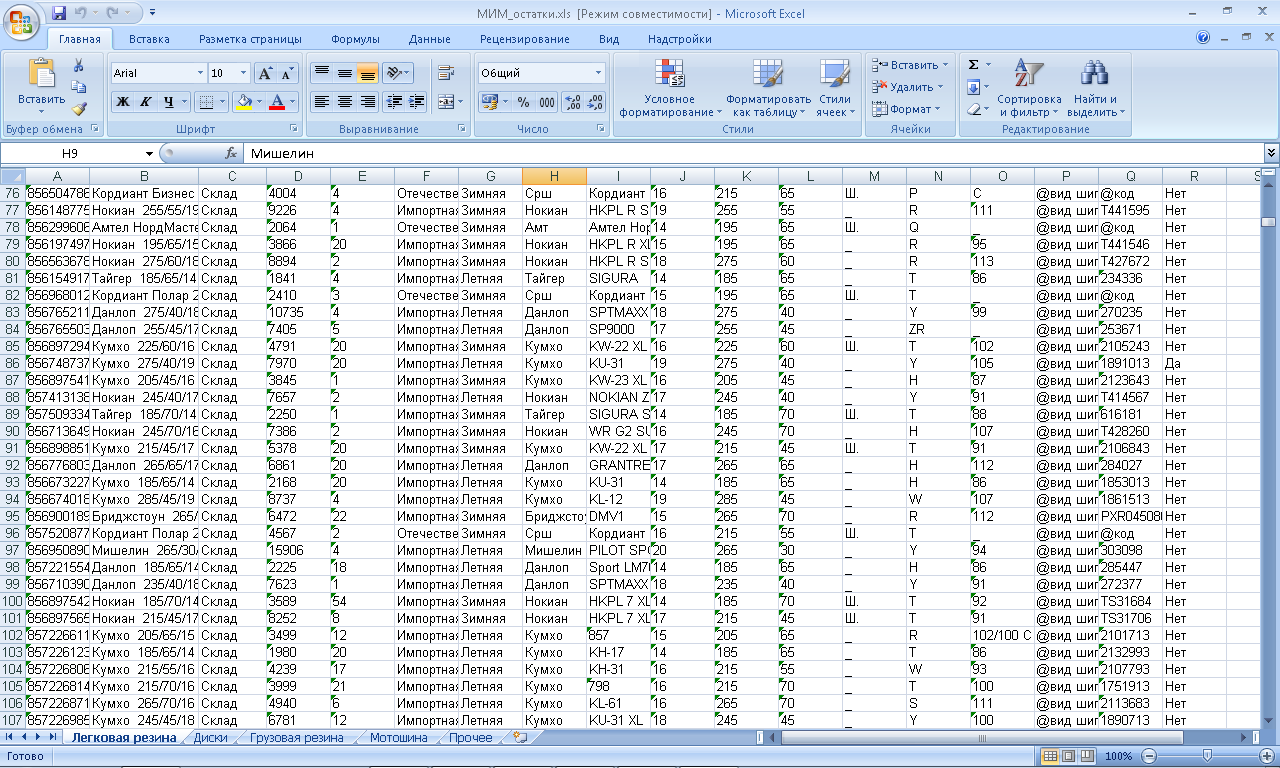Toggle middle vertical alignment
Viewport: 1280px width, 768px height.
point(344,73)
